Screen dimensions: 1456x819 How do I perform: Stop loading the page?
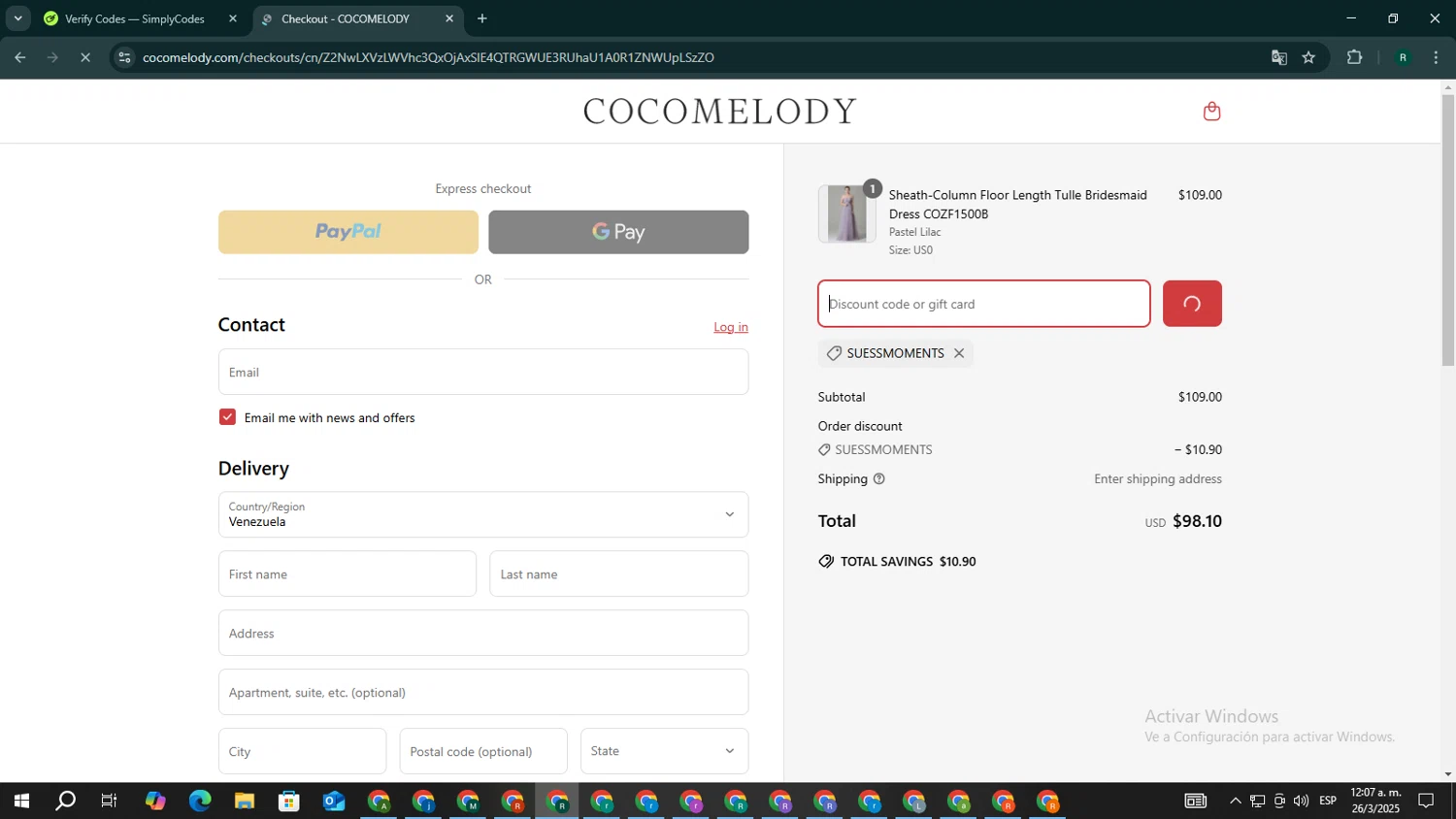pyautogui.click(x=85, y=57)
